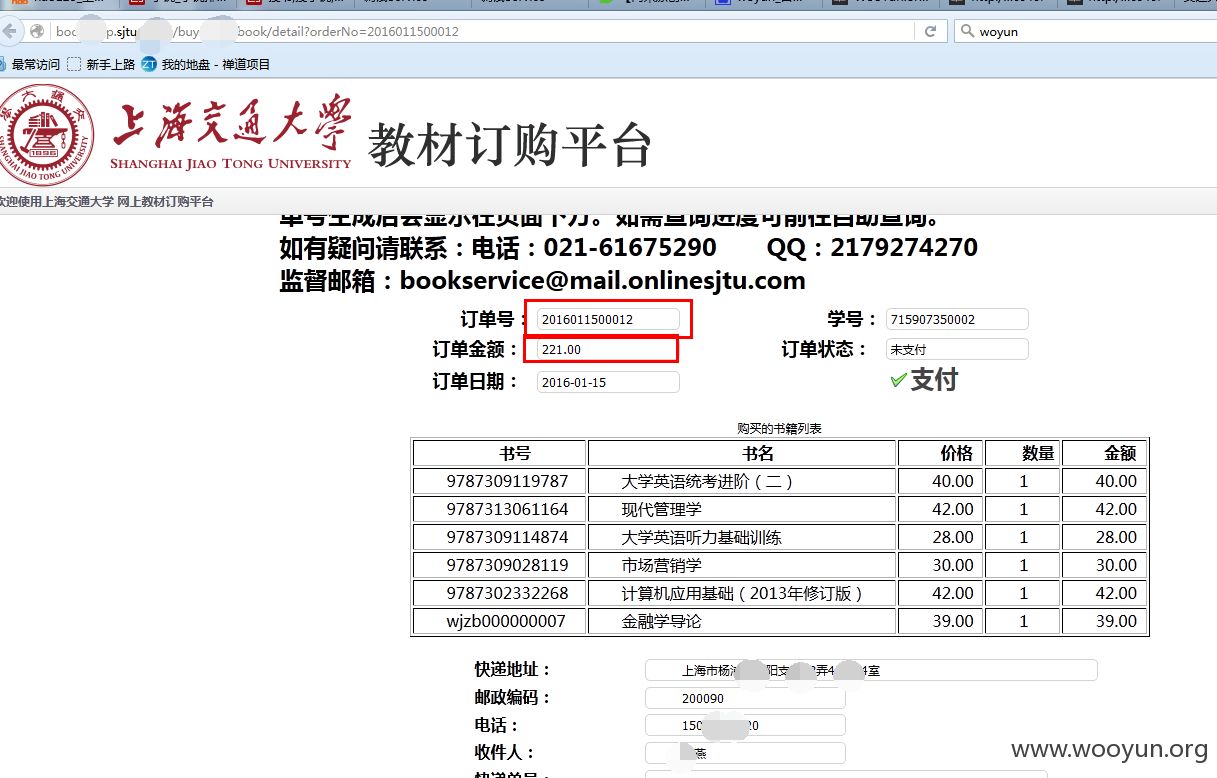This screenshot has height=778, width=1217.
Task: Open the 我的地盘 - 禅道项目 bookmark
Action: coord(206,64)
